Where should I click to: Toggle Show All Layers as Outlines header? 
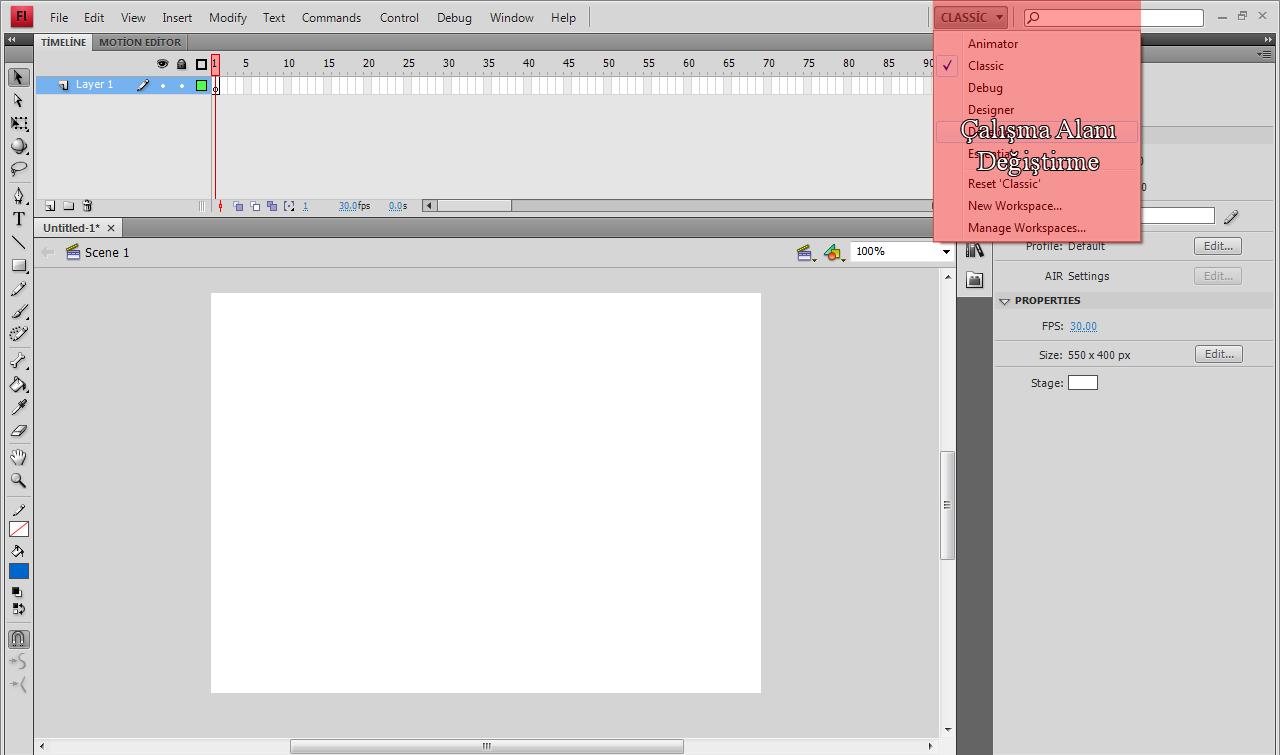201,64
